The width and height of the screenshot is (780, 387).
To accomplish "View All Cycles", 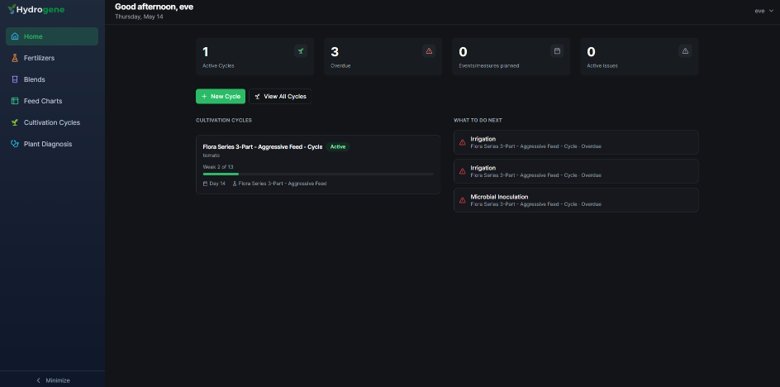I will coord(281,97).
